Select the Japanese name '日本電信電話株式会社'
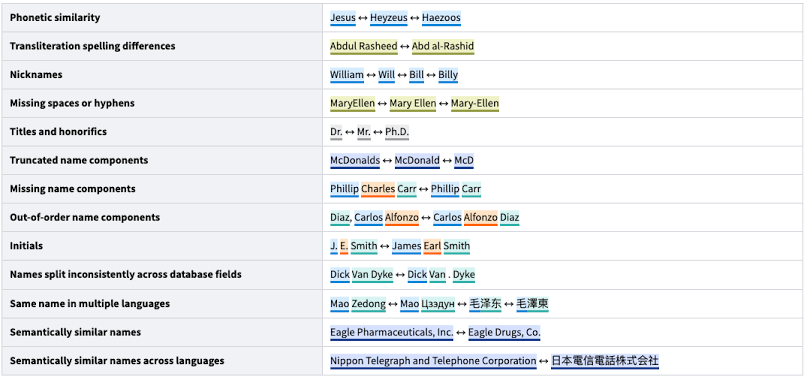 [x=605, y=361]
